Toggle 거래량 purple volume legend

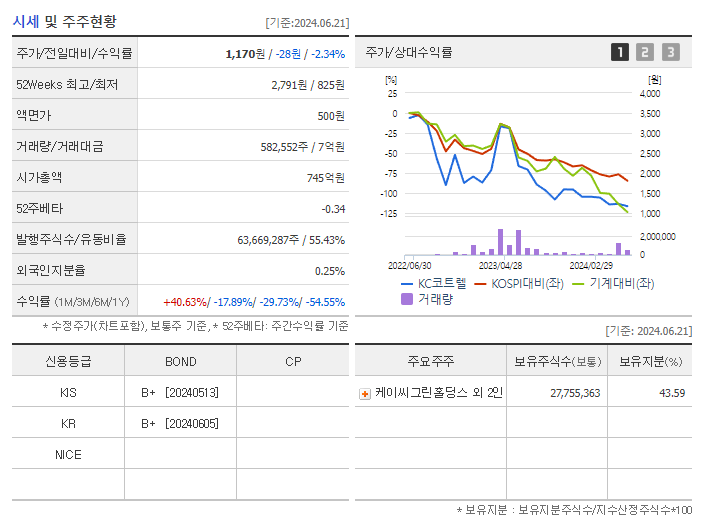point(427,299)
